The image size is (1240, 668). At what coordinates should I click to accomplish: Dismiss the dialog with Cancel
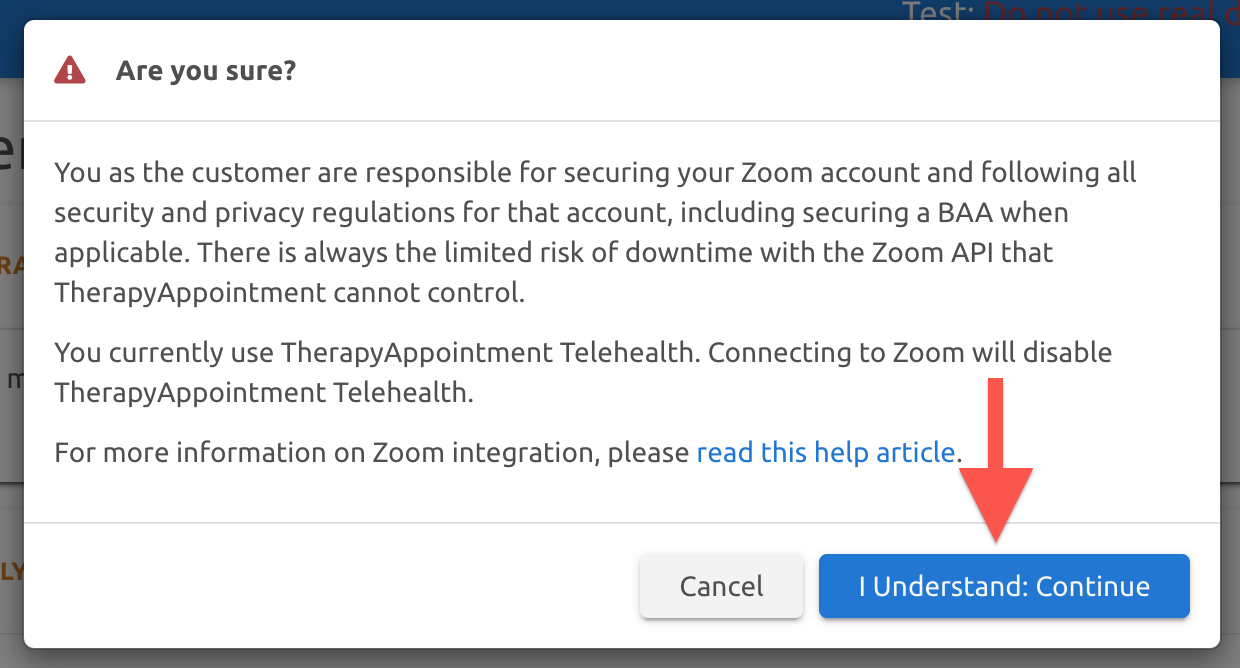tap(721, 586)
